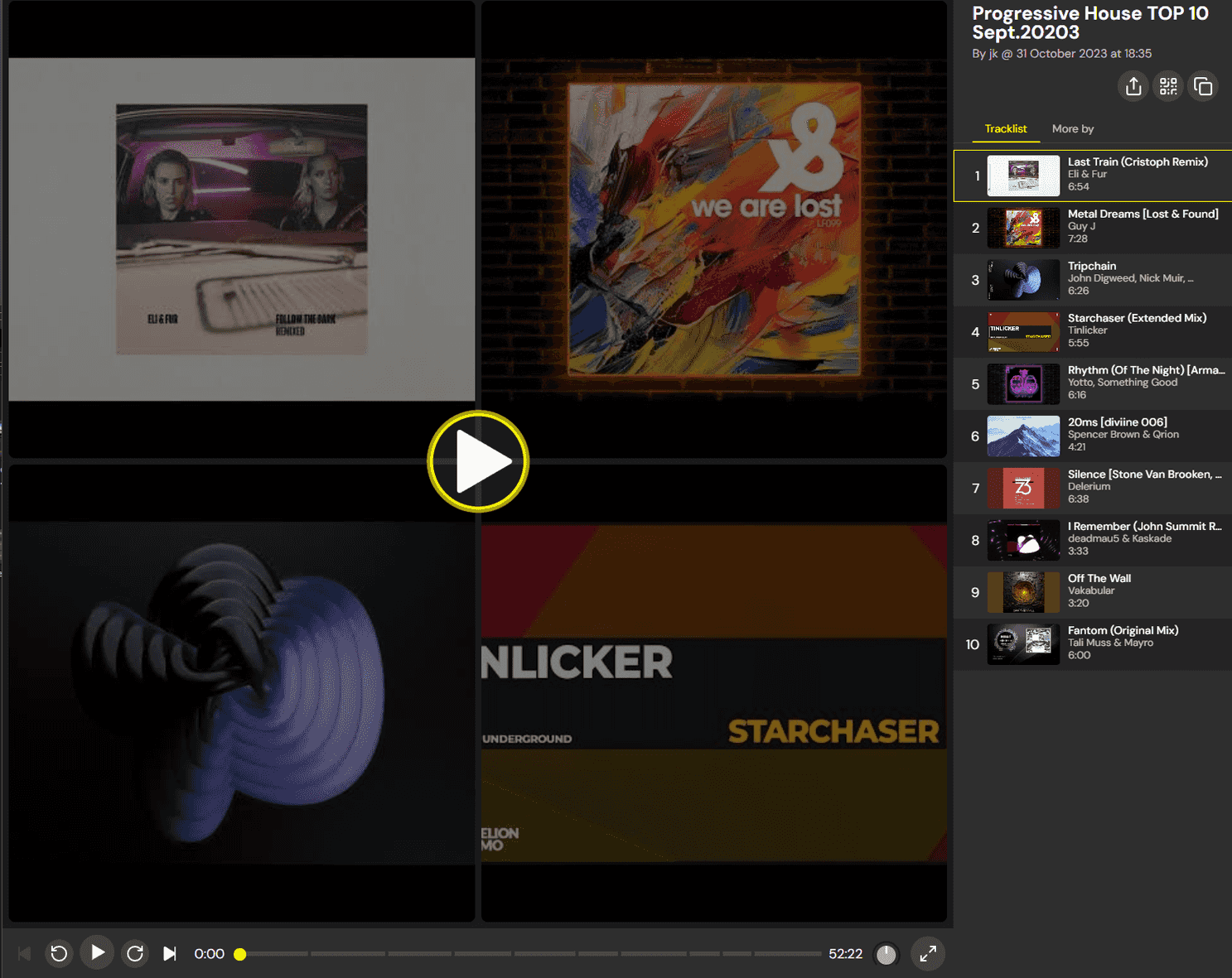The image size is (1232, 978).
Task: Select I Remember (John Summit Remix) track
Action: pyautogui.click(x=1093, y=541)
